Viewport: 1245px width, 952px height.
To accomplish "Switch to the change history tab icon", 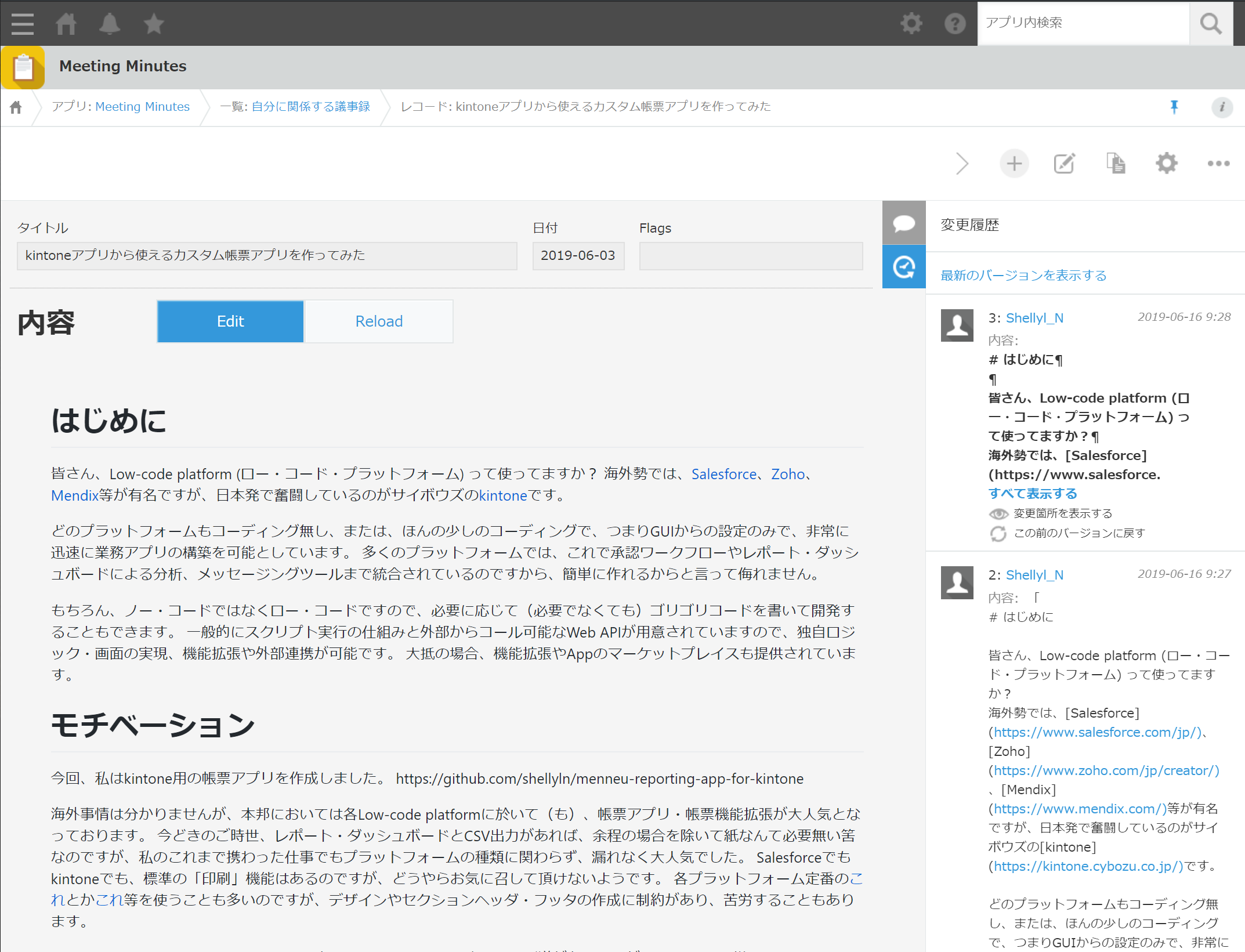I will [904, 267].
